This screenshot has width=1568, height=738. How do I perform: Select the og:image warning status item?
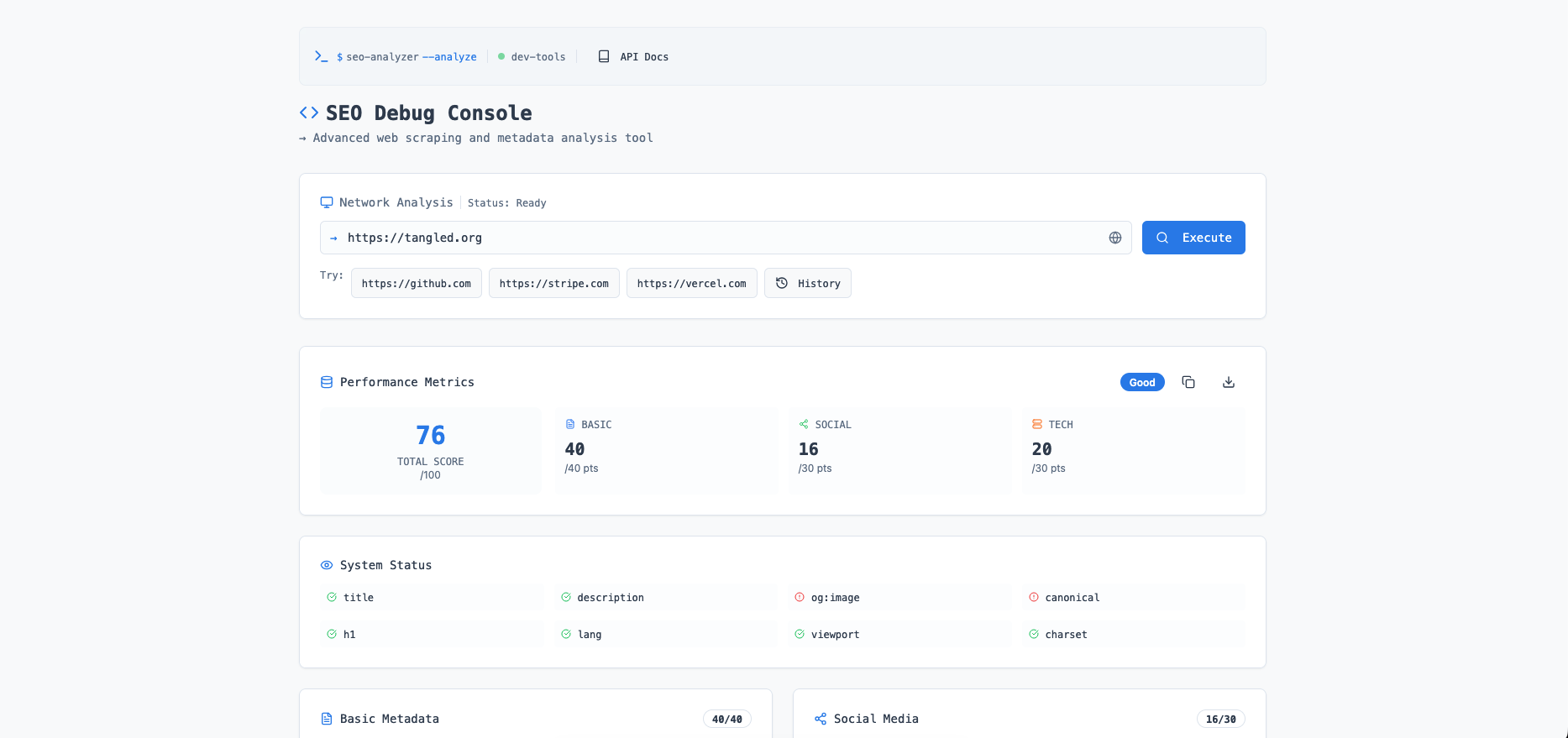[835, 598]
